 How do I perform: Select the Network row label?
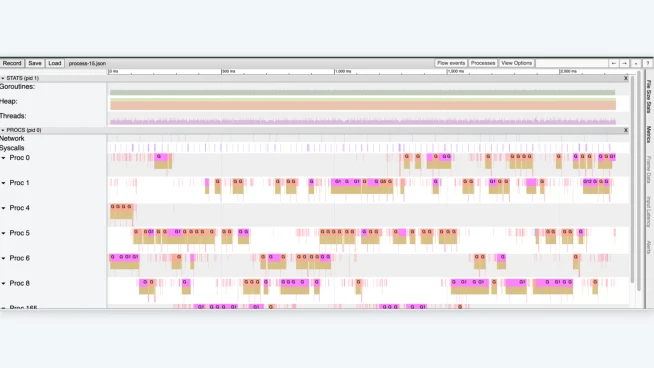[x=12, y=139]
